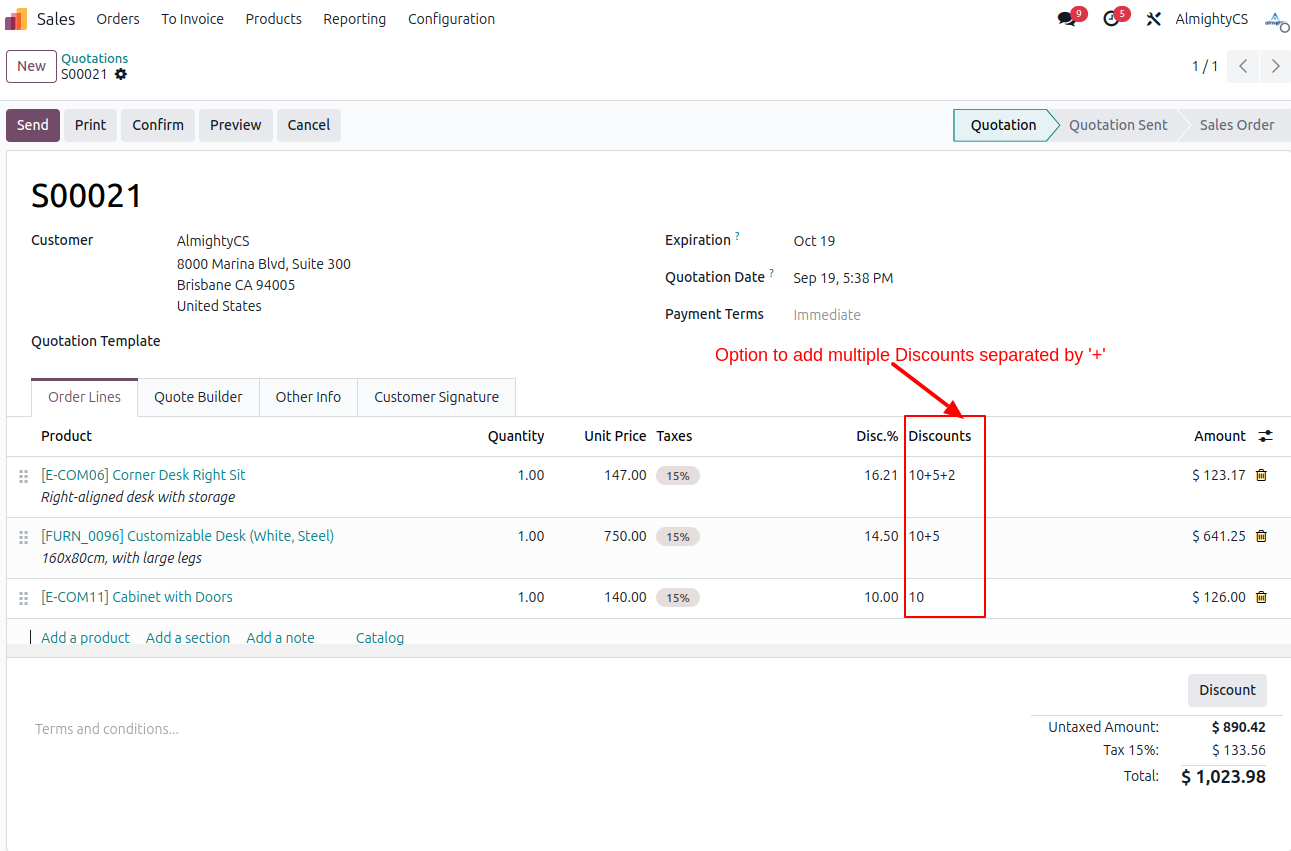Click the Sales app logo icon

click(16, 19)
